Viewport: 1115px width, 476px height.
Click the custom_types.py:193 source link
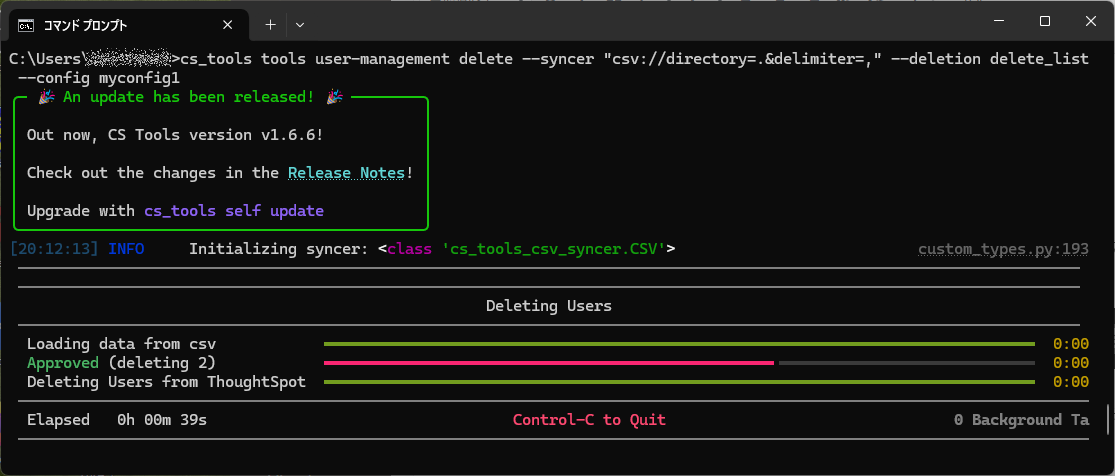1003,249
